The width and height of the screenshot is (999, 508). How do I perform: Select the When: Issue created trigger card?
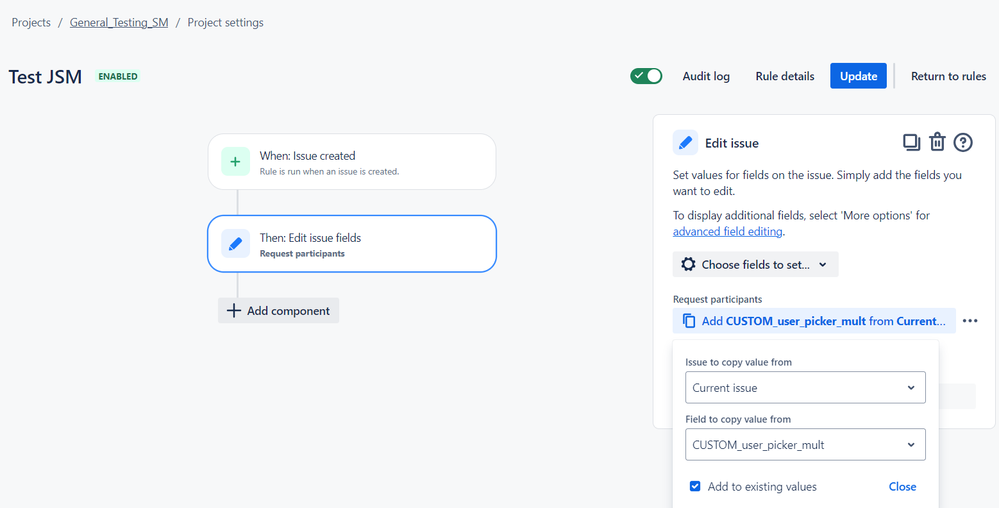[352, 162]
